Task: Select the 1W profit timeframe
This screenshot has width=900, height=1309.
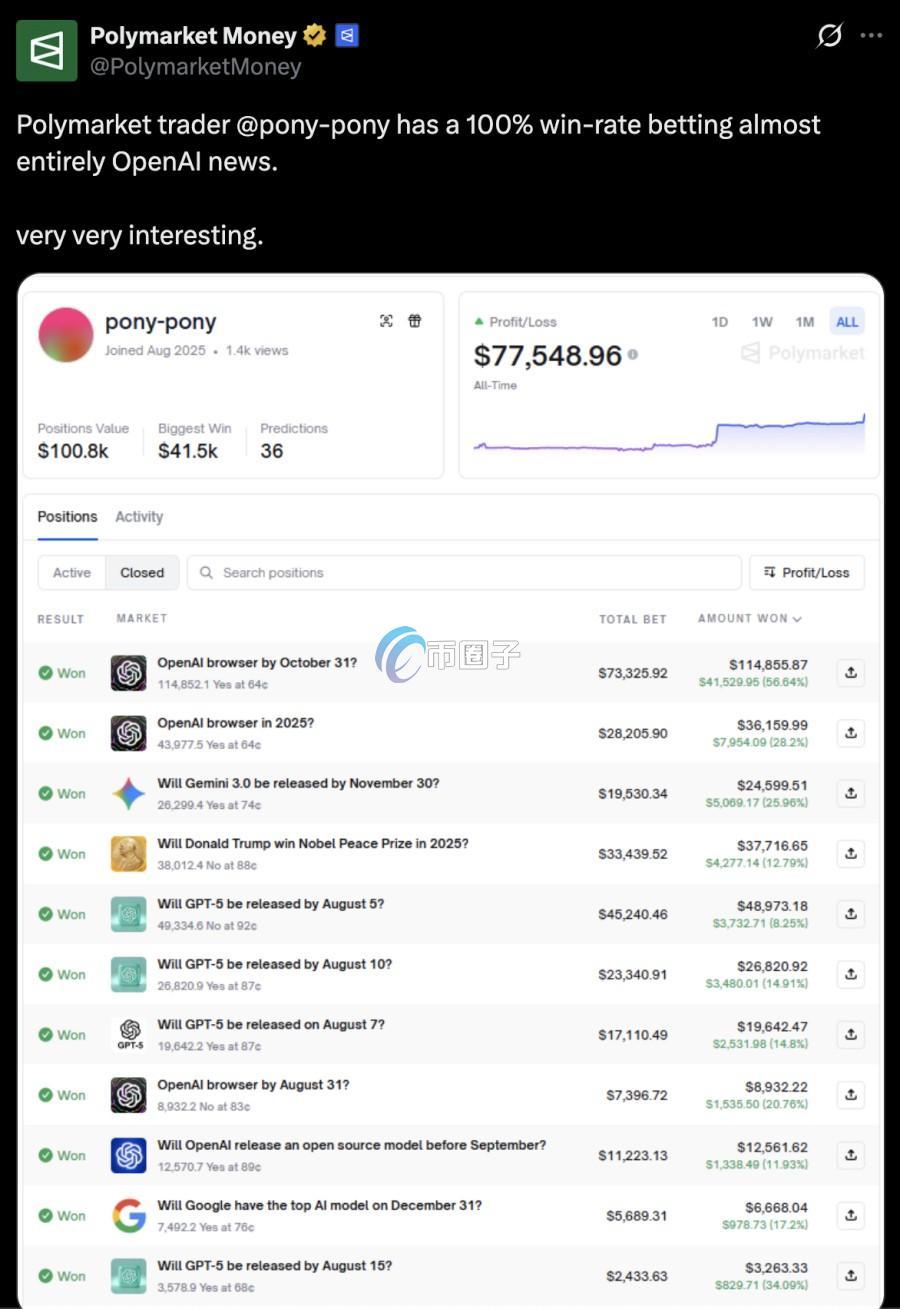Action: pos(762,322)
